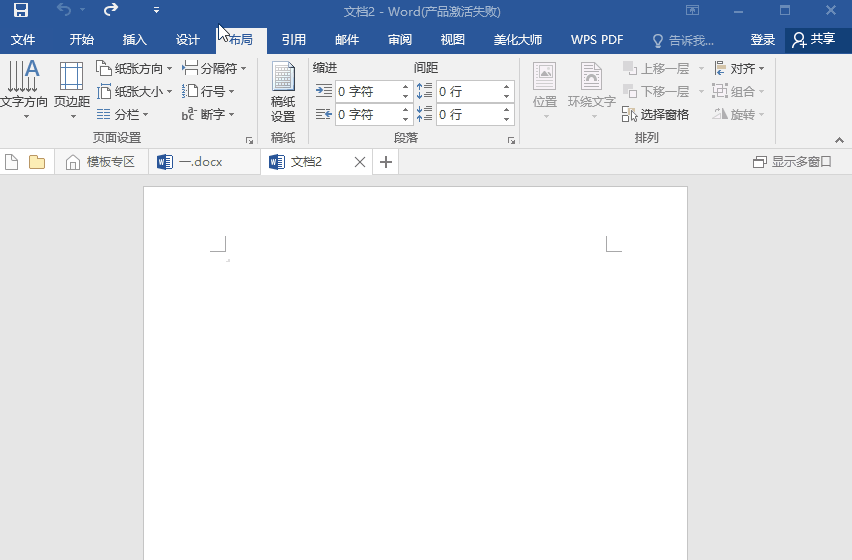Click the left indent 0 字符 field
852x560 pixels.
(366, 91)
